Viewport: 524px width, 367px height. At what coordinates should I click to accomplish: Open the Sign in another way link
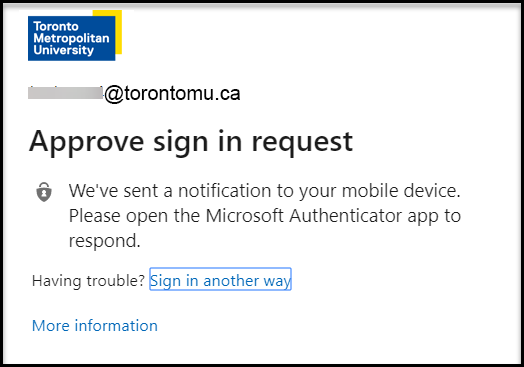coord(220,280)
